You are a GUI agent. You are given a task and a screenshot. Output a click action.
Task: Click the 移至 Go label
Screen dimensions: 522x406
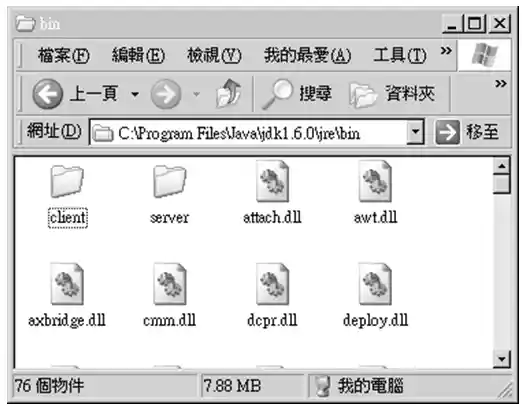[x=482, y=132]
